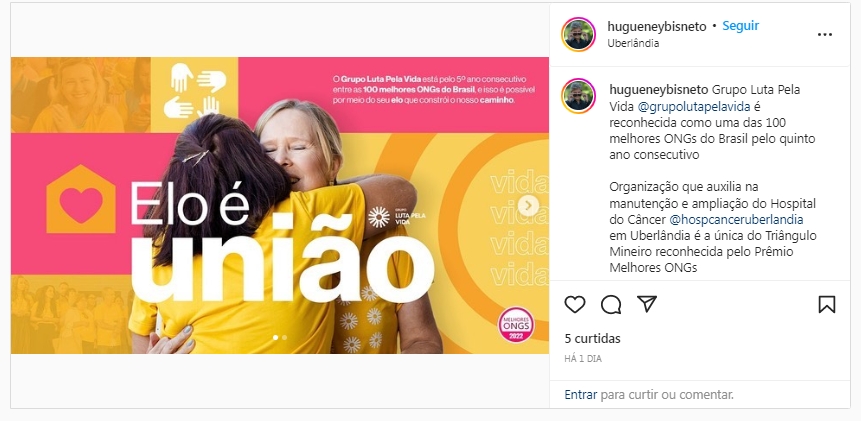Click caption author avatar
This screenshot has height=421, width=861.
coord(578,96)
